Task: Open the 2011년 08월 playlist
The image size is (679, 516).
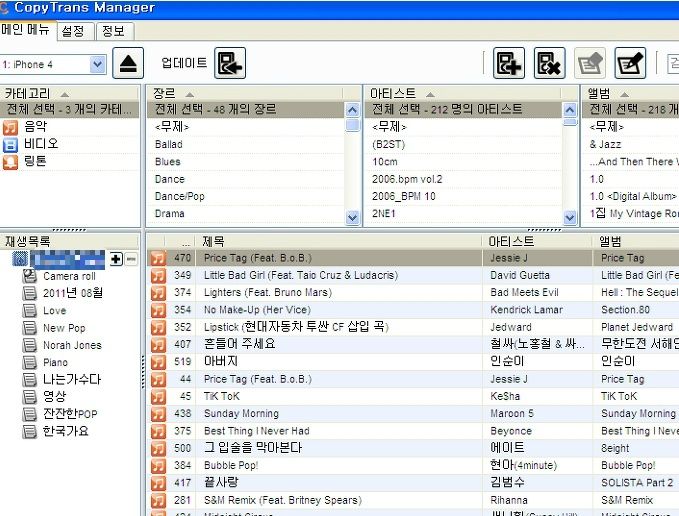Action: pyautogui.click(x=73, y=293)
